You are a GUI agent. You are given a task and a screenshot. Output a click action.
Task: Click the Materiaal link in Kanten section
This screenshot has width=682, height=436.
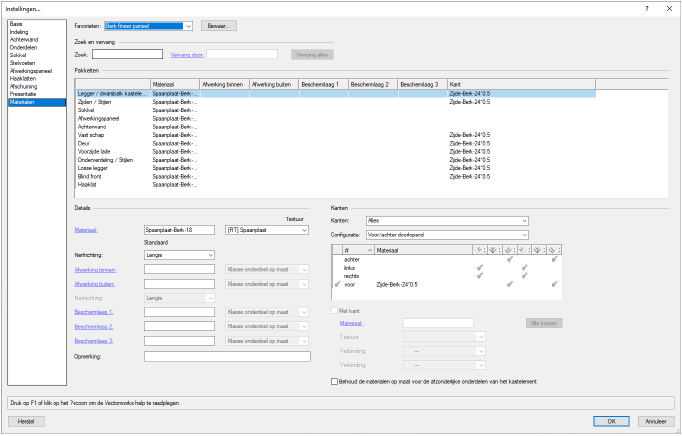click(x=351, y=323)
